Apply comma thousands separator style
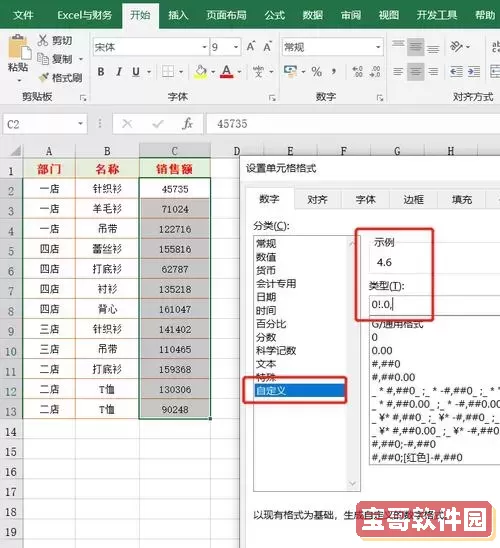Screen dimensions: 500x548 point(334,72)
